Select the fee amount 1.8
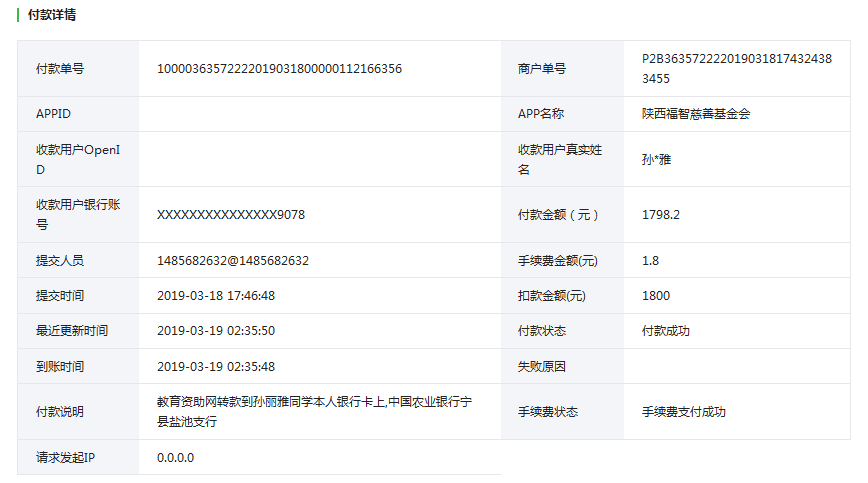This screenshot has width=868, height=483. (x=650, y=261)
